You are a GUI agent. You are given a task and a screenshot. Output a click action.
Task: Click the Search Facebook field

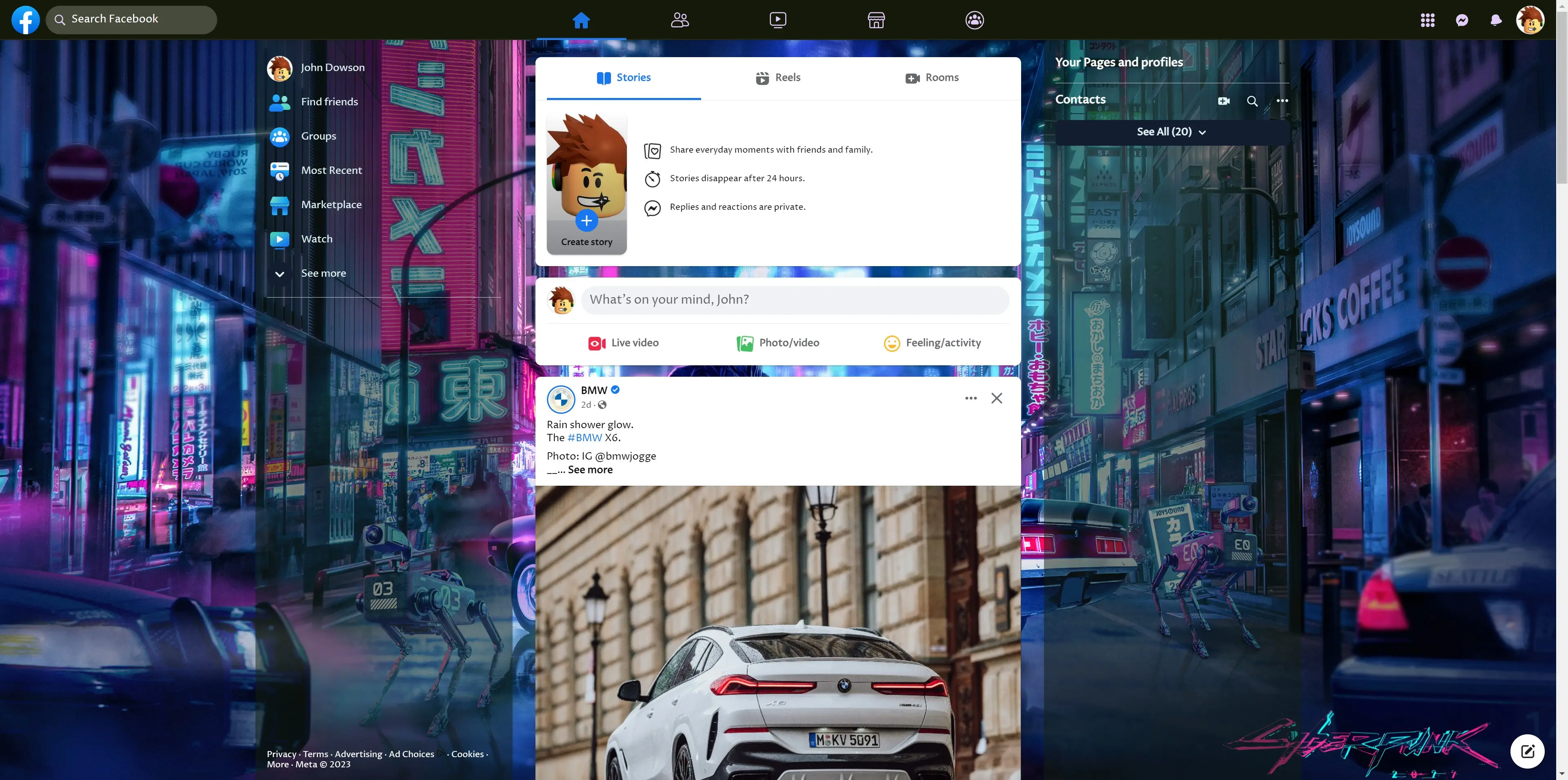point(131,20)
